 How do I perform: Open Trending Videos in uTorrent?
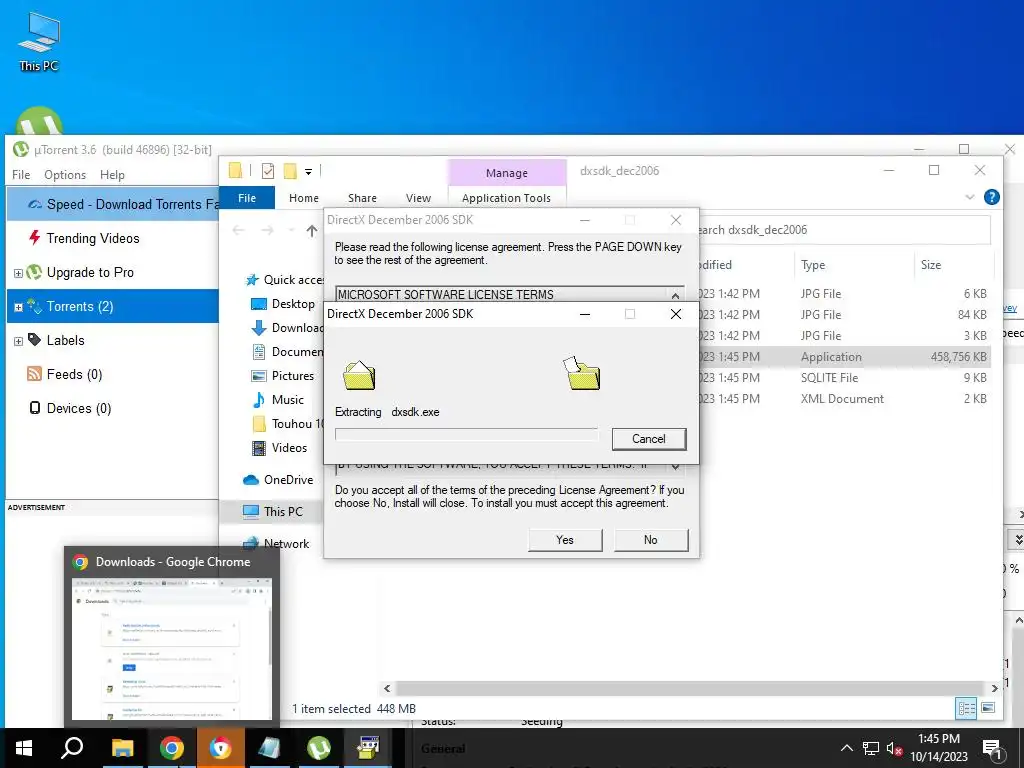pos(93,238)
